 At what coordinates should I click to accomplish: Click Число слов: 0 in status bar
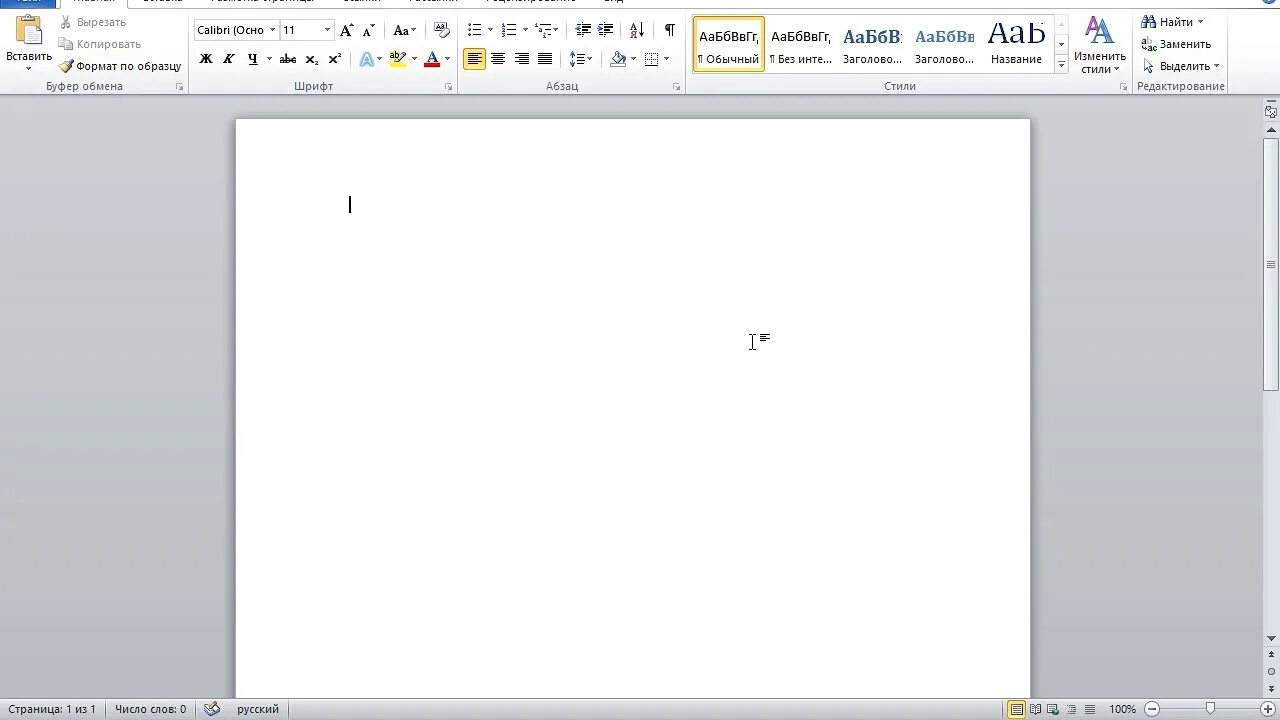coord(150,709)
